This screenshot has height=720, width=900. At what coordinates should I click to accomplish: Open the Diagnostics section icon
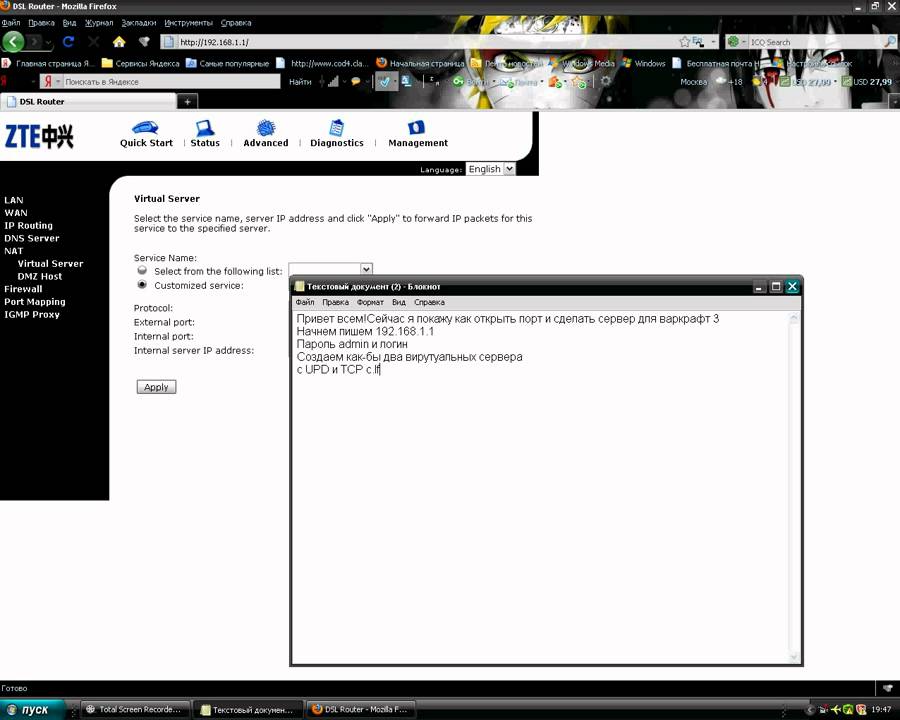click(x=337, y=127)
